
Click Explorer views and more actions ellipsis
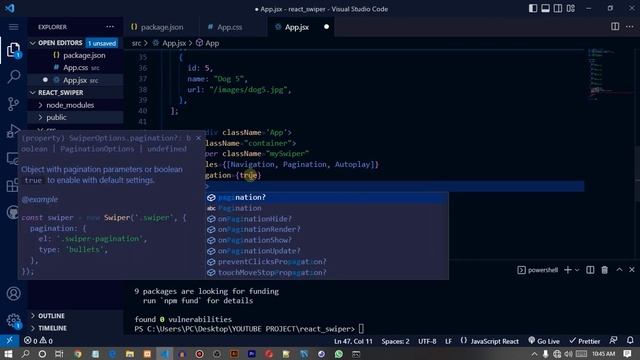pos(110,27)
